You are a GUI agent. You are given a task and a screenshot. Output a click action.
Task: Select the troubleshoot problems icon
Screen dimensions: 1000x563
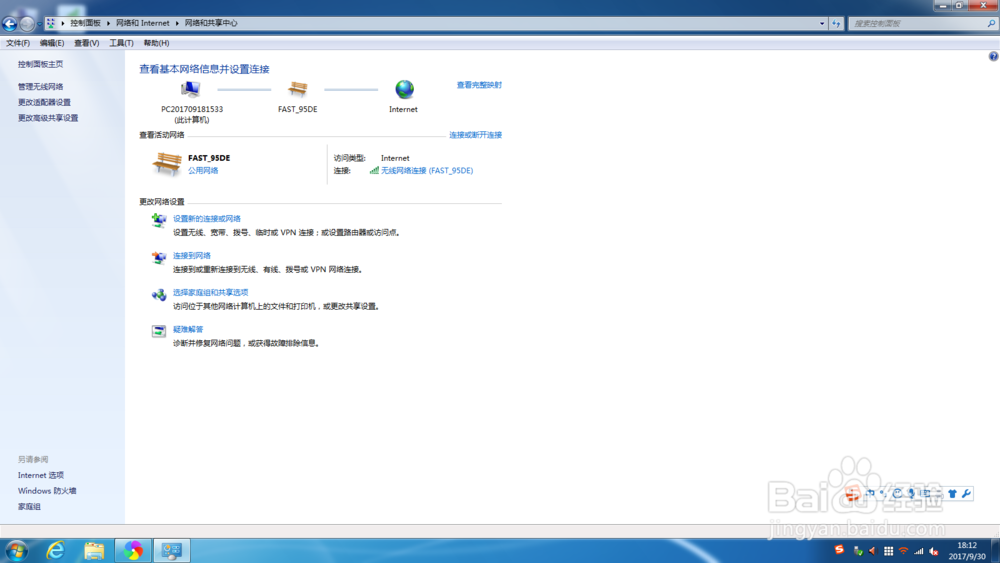(x=159, y=331)
